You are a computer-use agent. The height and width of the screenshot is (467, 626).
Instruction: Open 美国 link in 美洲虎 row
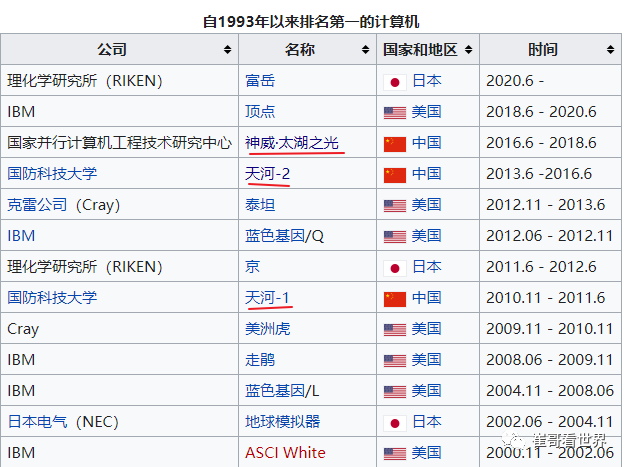pyautogui.click(x=427, y=328)
